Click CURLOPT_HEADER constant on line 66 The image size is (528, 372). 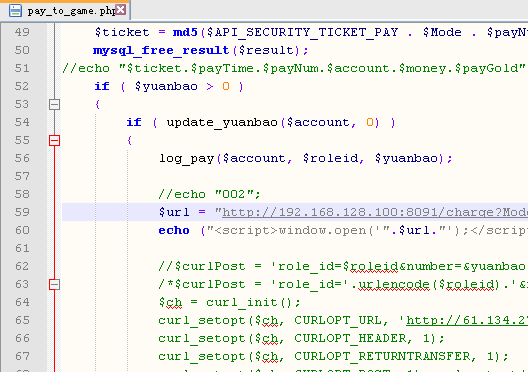(350, 339)
